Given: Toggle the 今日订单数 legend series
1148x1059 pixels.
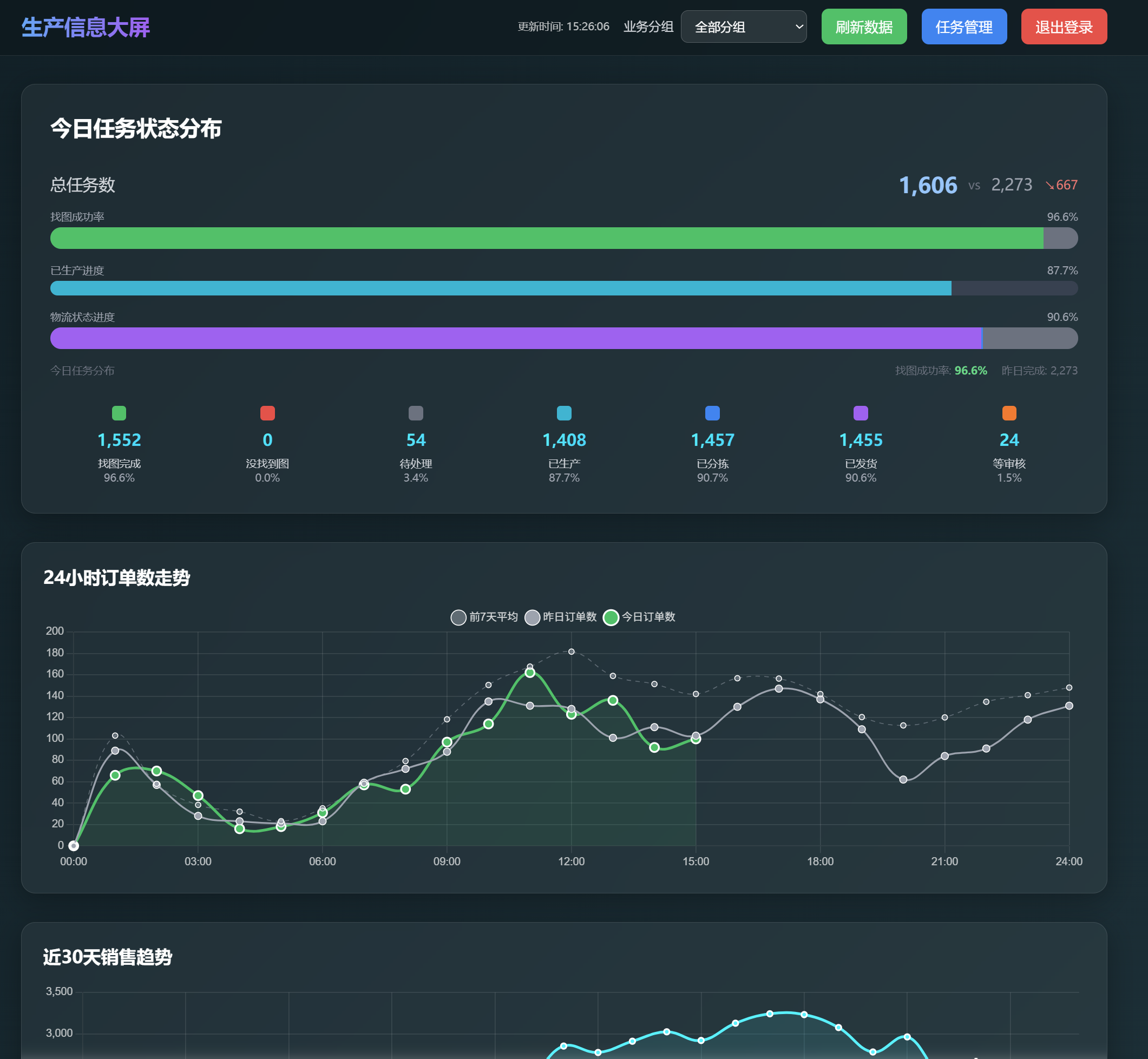Looking at the screenshot, I should (x=640, y=617).
